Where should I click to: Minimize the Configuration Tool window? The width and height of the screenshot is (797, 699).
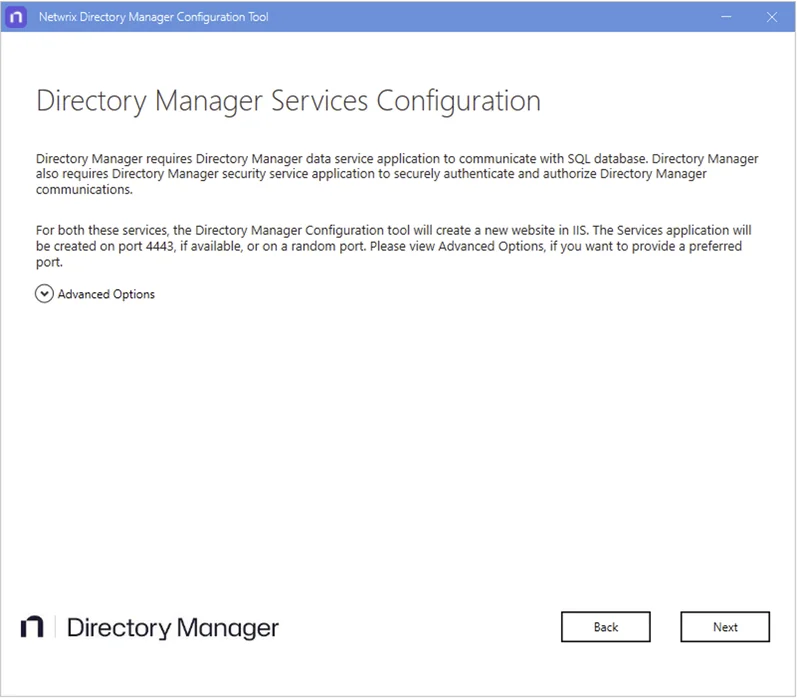pos(726,17)
